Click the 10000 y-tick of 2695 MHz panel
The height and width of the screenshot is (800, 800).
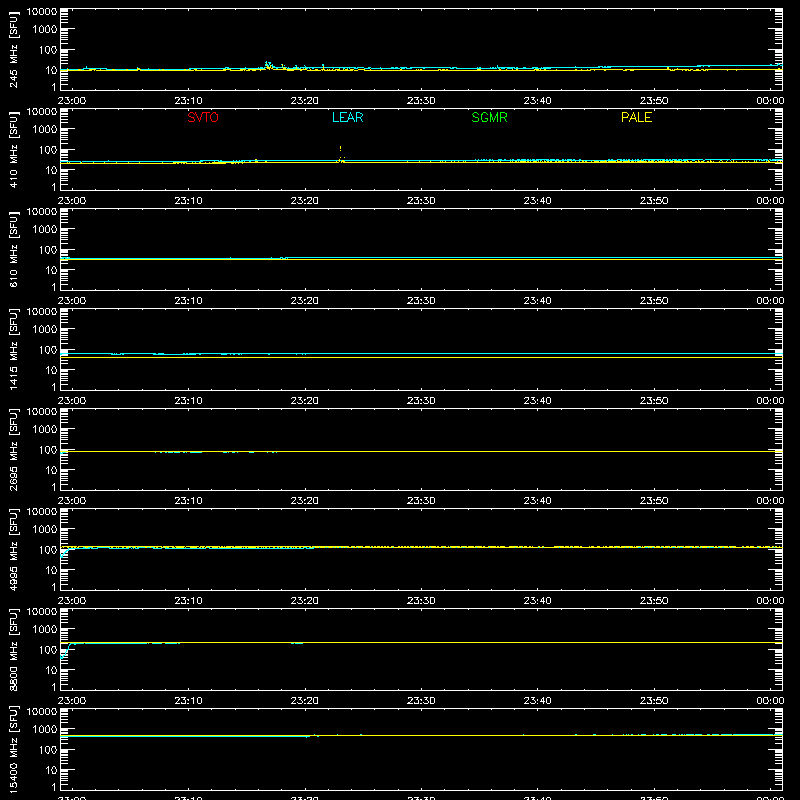pos(42,412)
